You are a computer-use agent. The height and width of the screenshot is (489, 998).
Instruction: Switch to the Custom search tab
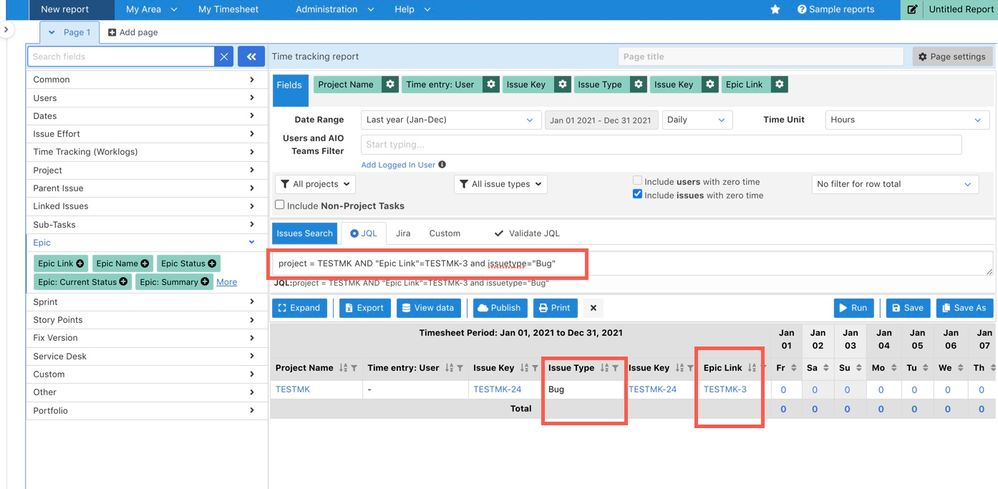444,234
